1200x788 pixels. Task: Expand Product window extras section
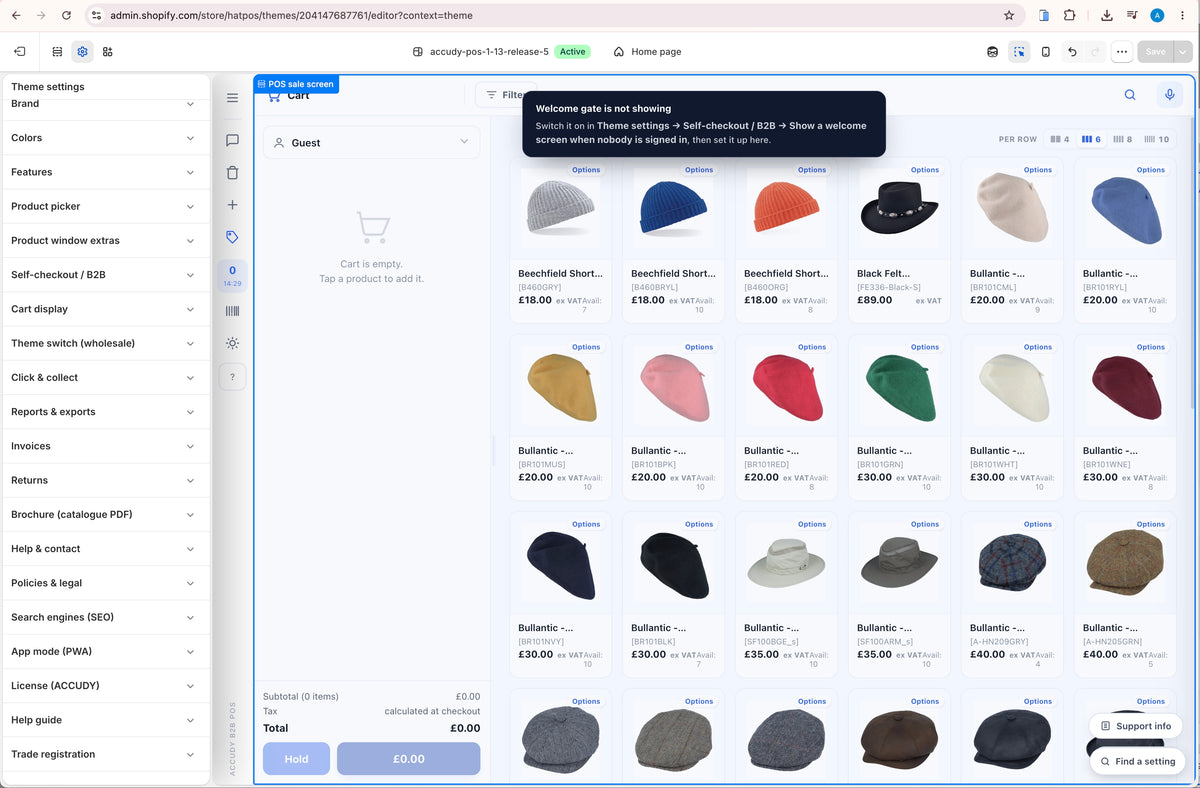(105, 240)
